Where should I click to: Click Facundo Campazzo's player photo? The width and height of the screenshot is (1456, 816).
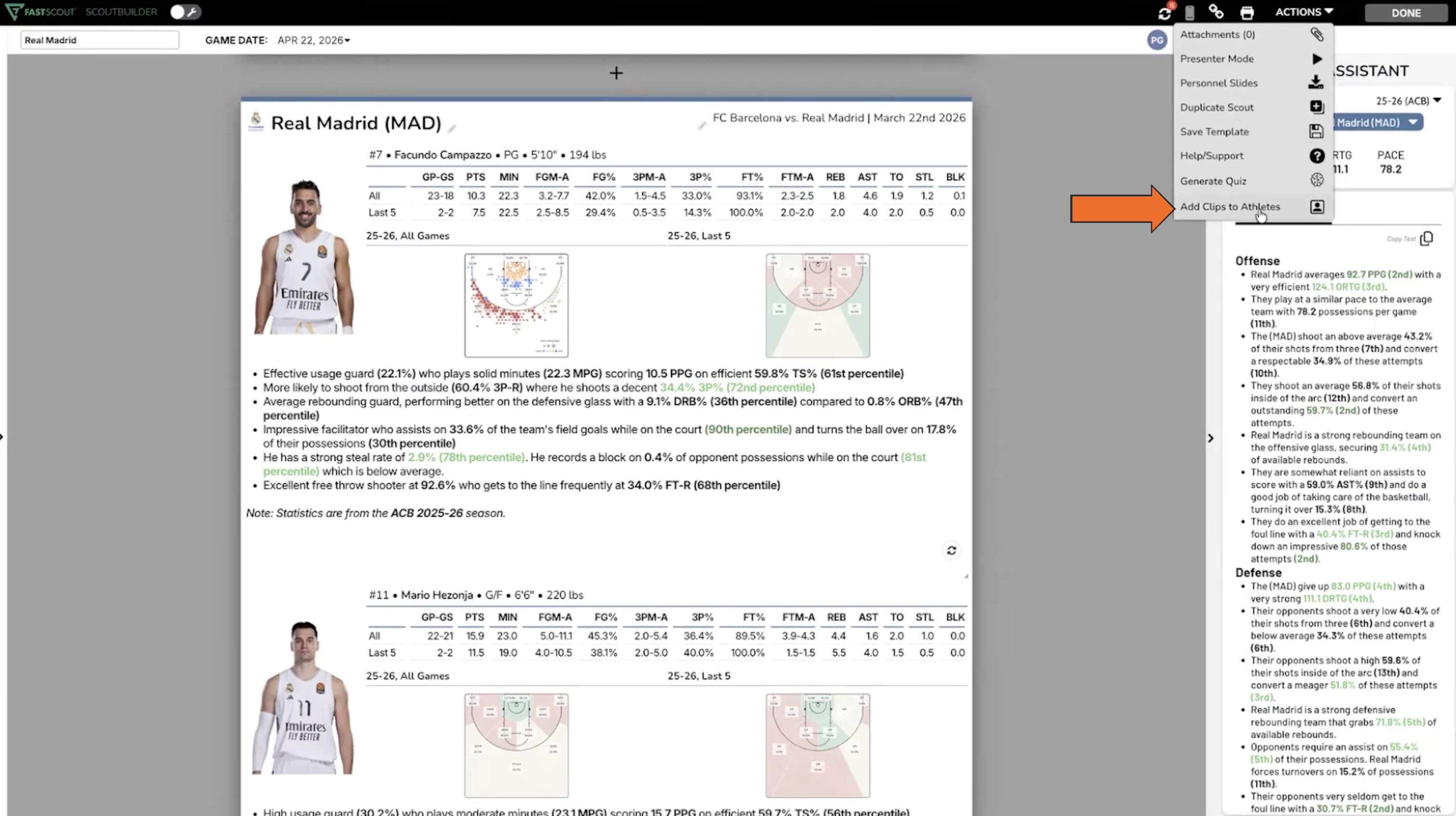point(304,258)
